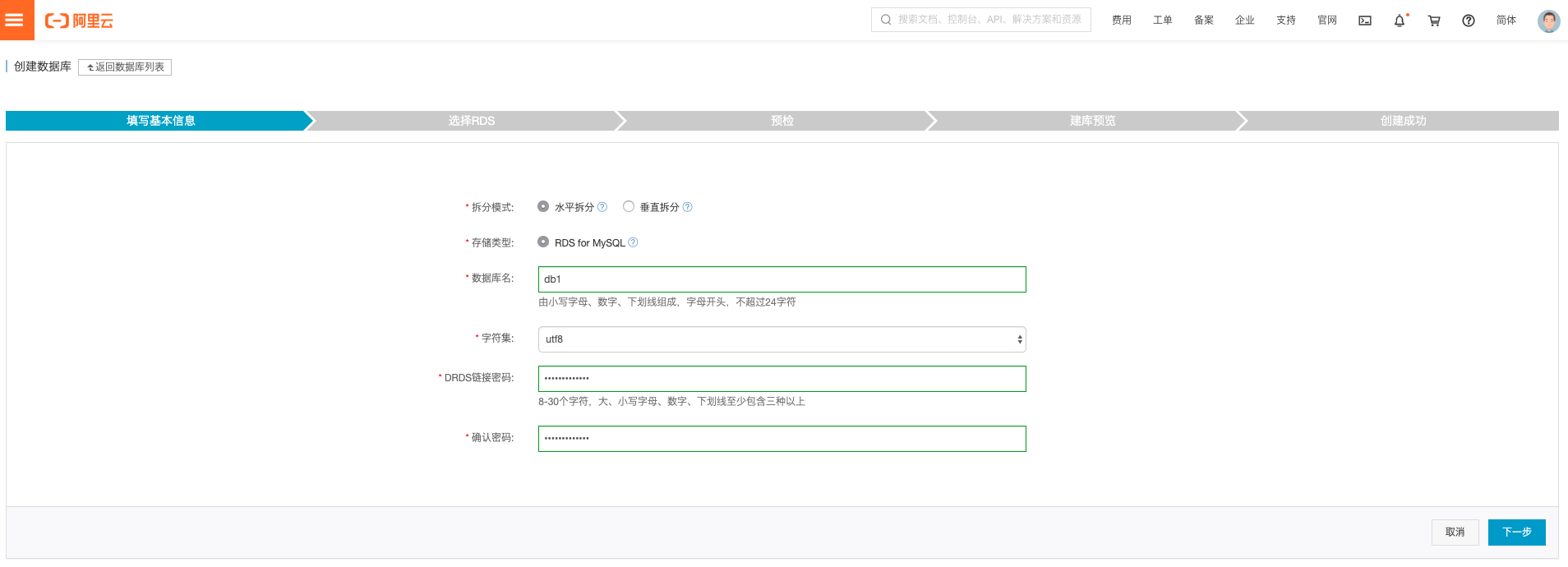Click the 数据库名 input field
Viewport: 1568px width, 567px height.
pos(782,279)
